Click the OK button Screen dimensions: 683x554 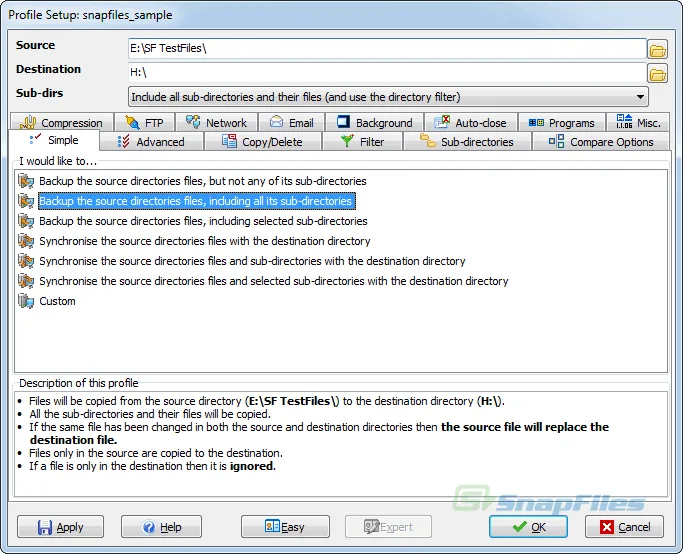(x=528, y=527)
